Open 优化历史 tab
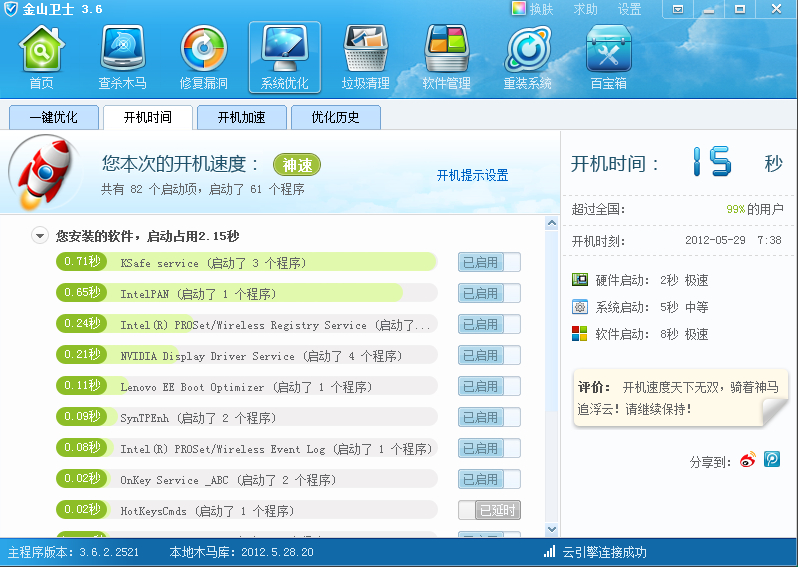The height and width of the screenshot is (567, 798). tap(335, 118)
